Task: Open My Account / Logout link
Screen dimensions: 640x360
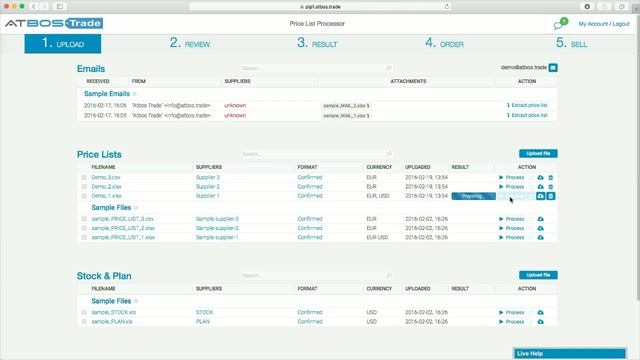Action: point(604,24)
